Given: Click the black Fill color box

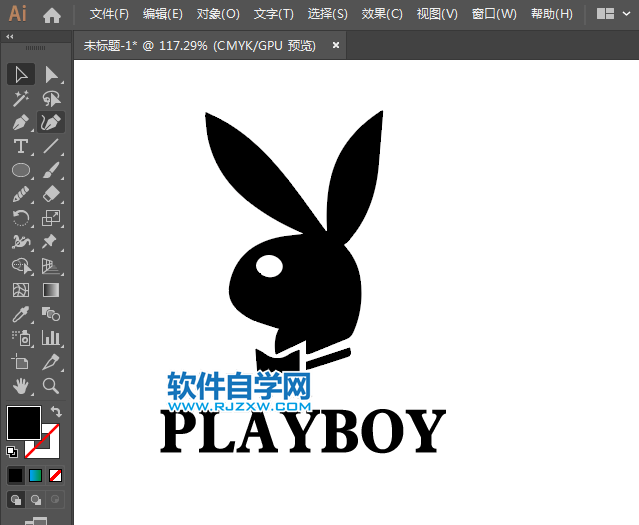Looking at the screenshot, I should (x=24, y=423).
